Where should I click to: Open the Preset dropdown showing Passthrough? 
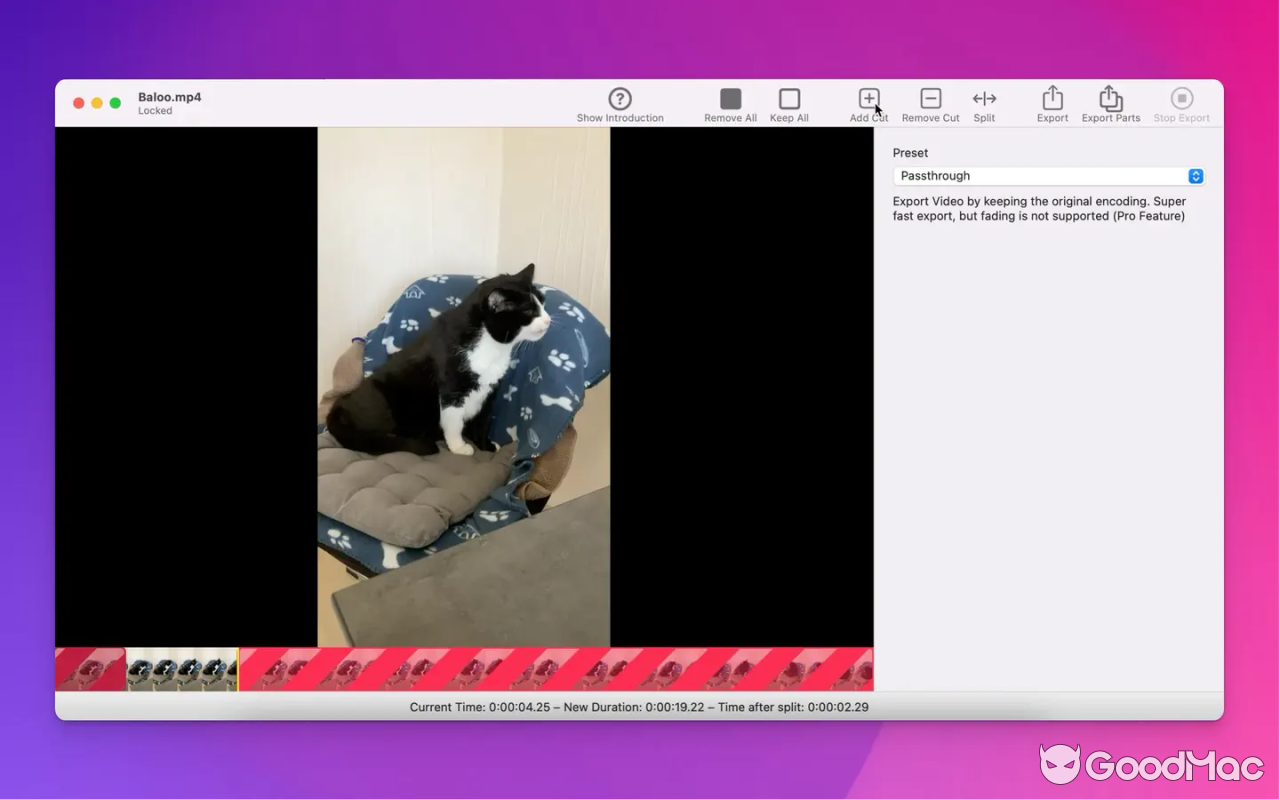coord(1040,176)
